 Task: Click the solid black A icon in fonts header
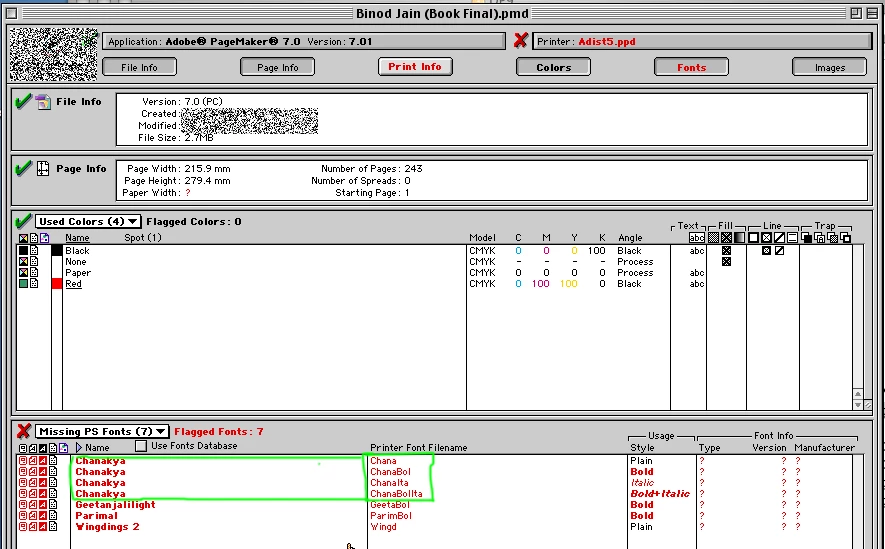[43, 448]
